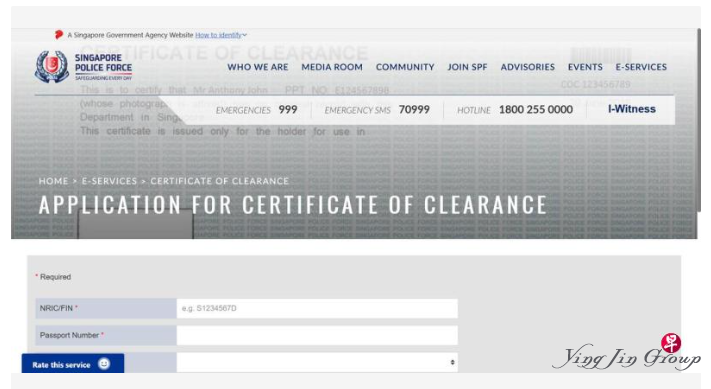Click the Singapore Police Force crest logo
The image size is (711, 389).
coord(52,67)
